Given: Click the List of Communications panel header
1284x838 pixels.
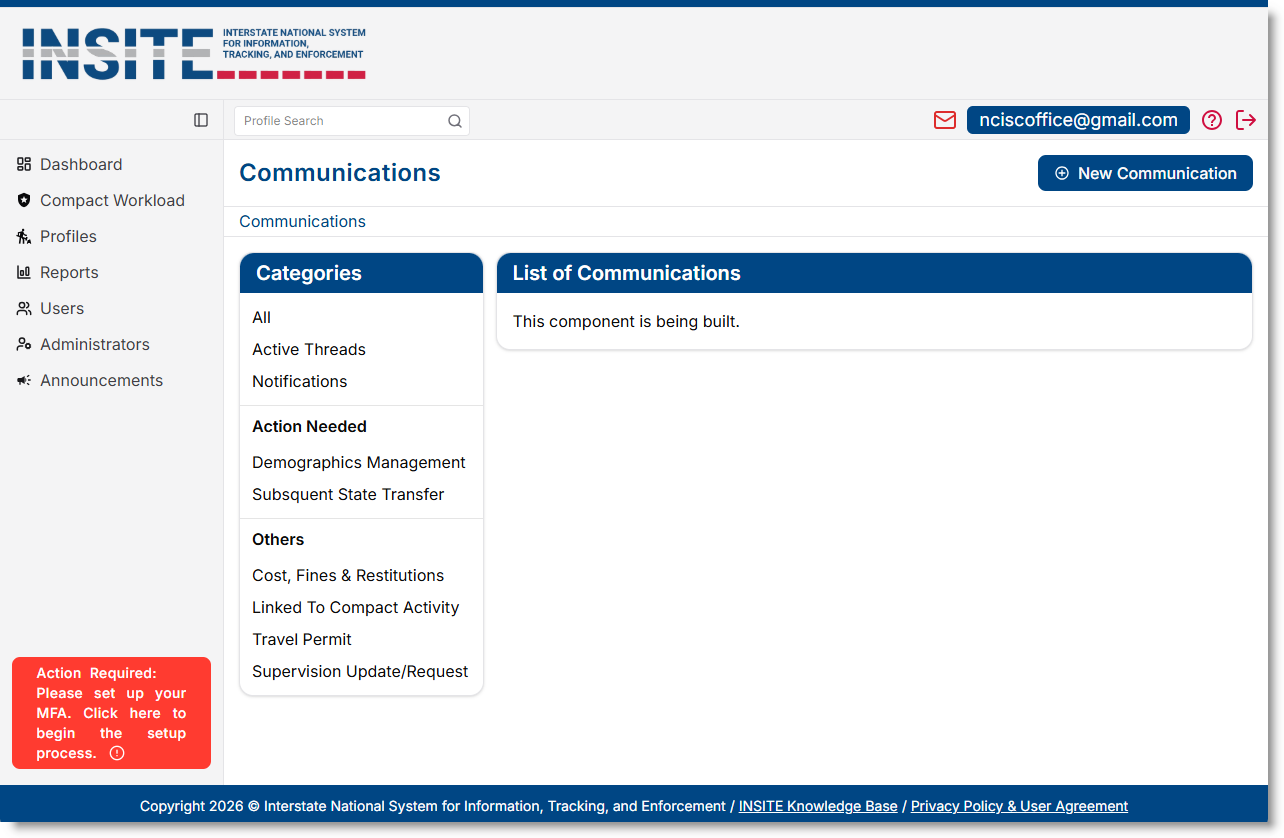Looking at the screenshot, I should pyautogui.click(x=874, y=273).
